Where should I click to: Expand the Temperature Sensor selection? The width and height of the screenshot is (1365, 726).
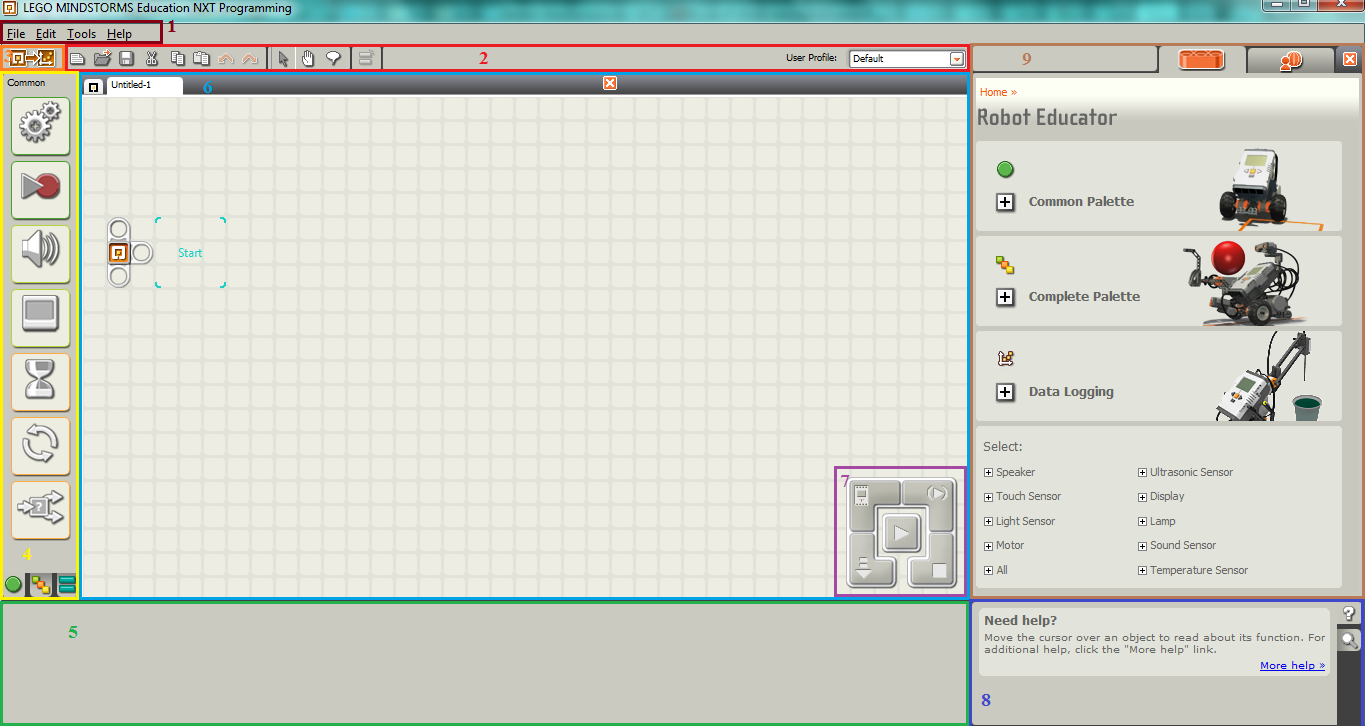[x=1143, y=571]
